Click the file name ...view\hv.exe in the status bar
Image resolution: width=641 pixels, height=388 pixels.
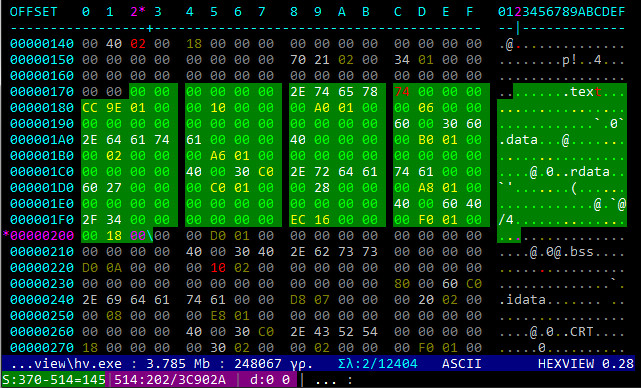pos(67,363)
